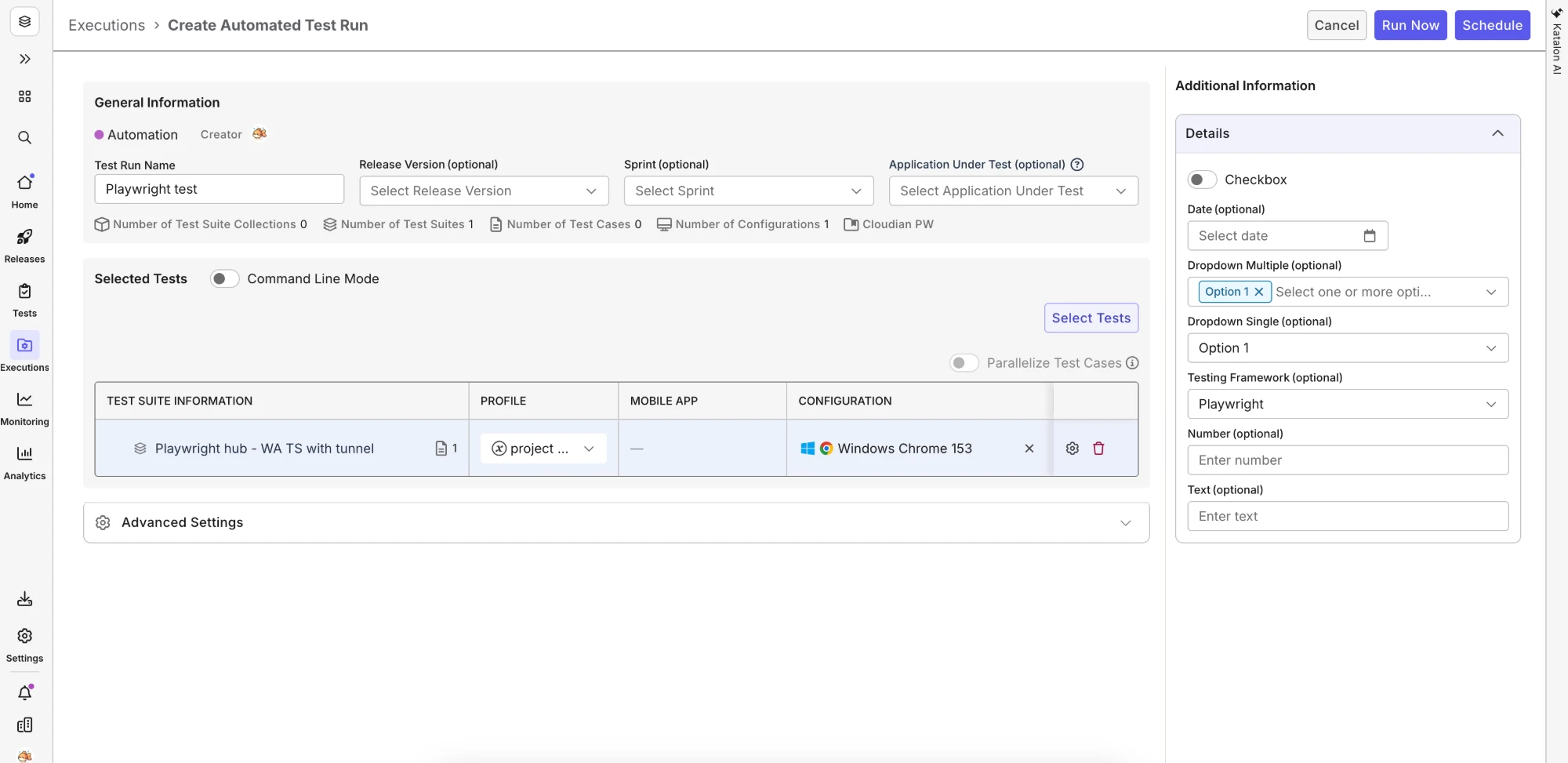Viewport: 1568px width, 763px height.
Task: Open the Executions section in the sidebar
Action: pos(25,353)
